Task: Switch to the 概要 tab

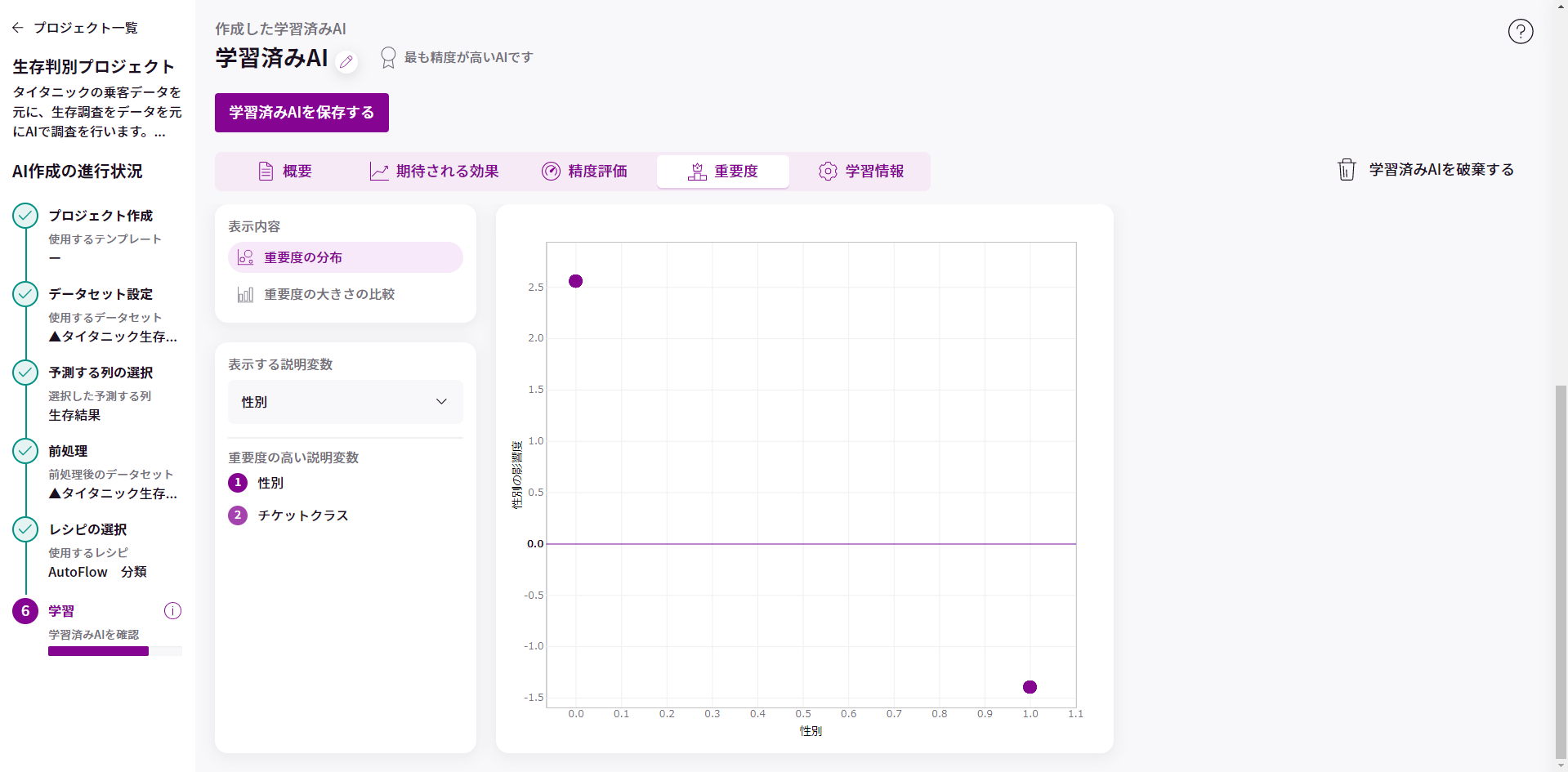Action: pos(285,172)
